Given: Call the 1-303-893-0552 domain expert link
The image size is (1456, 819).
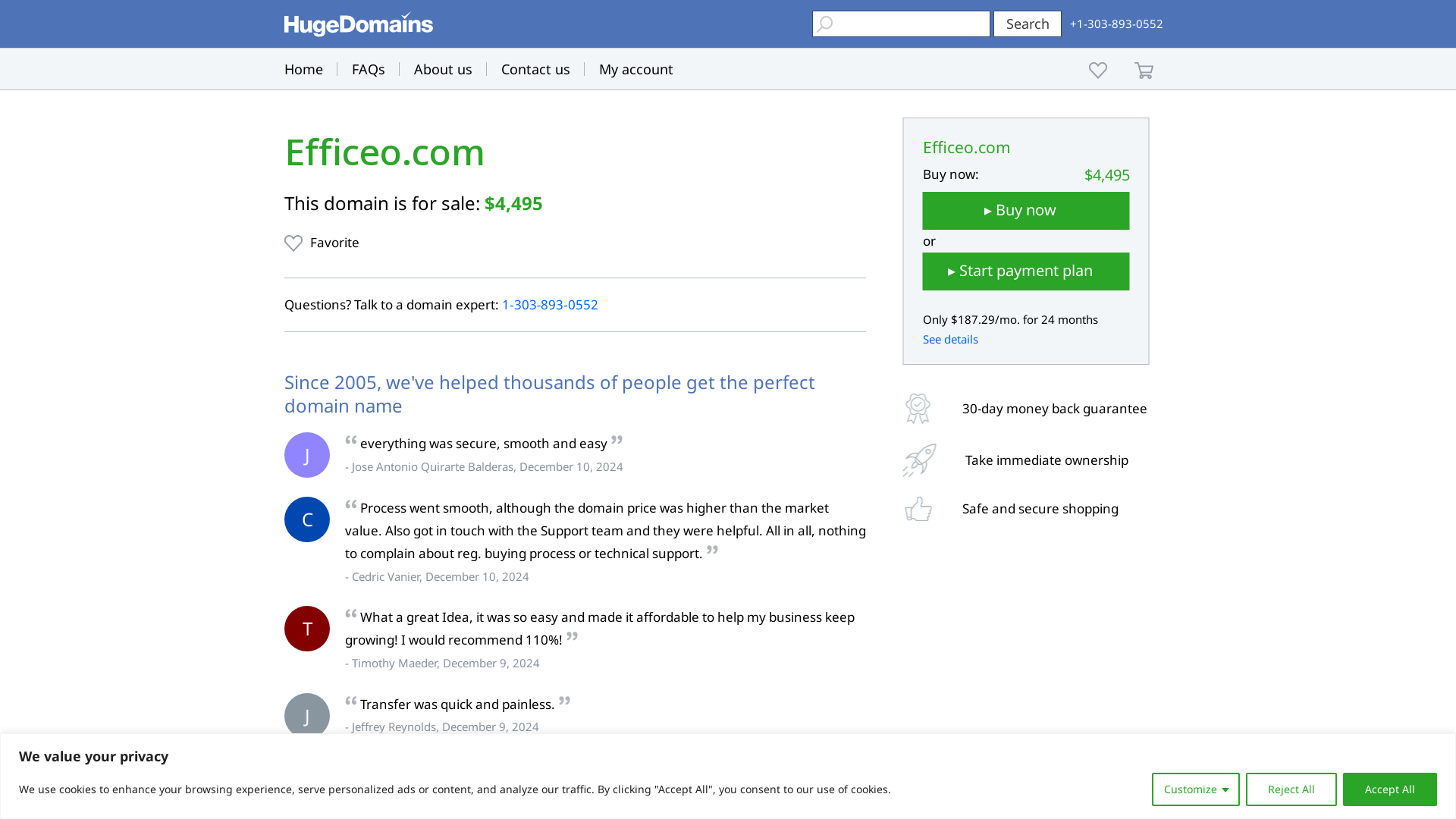Looking at the screenshot, I should coord(550,305).
